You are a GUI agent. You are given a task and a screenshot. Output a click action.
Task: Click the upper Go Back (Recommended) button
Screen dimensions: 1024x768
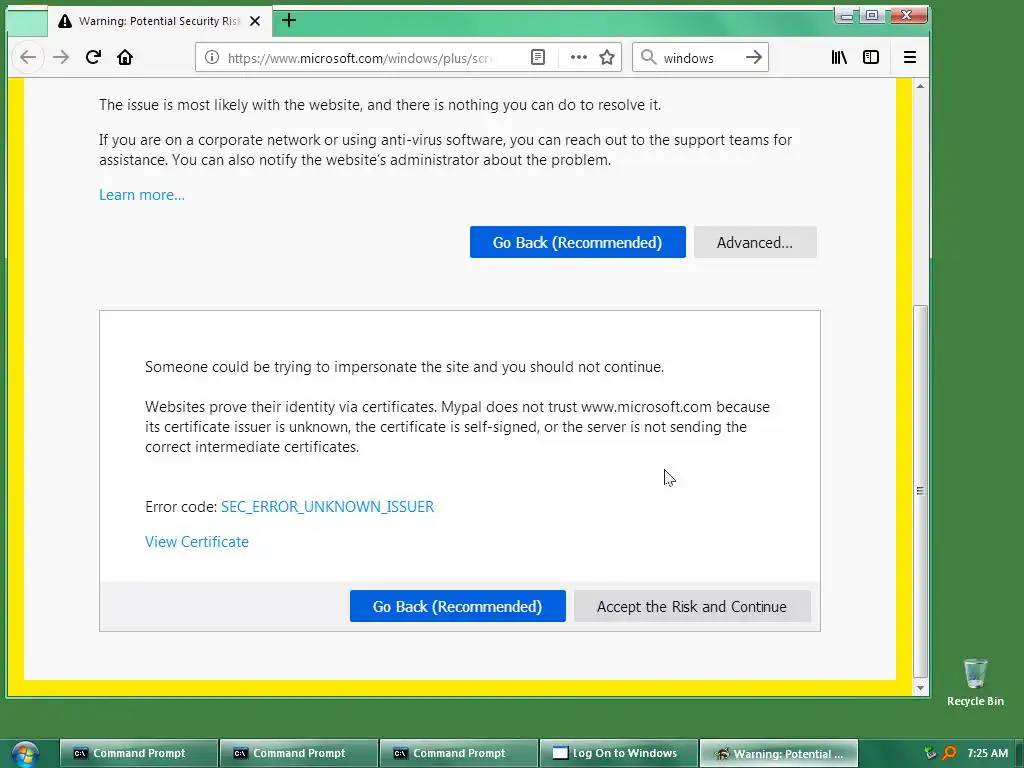coord(577,242)
